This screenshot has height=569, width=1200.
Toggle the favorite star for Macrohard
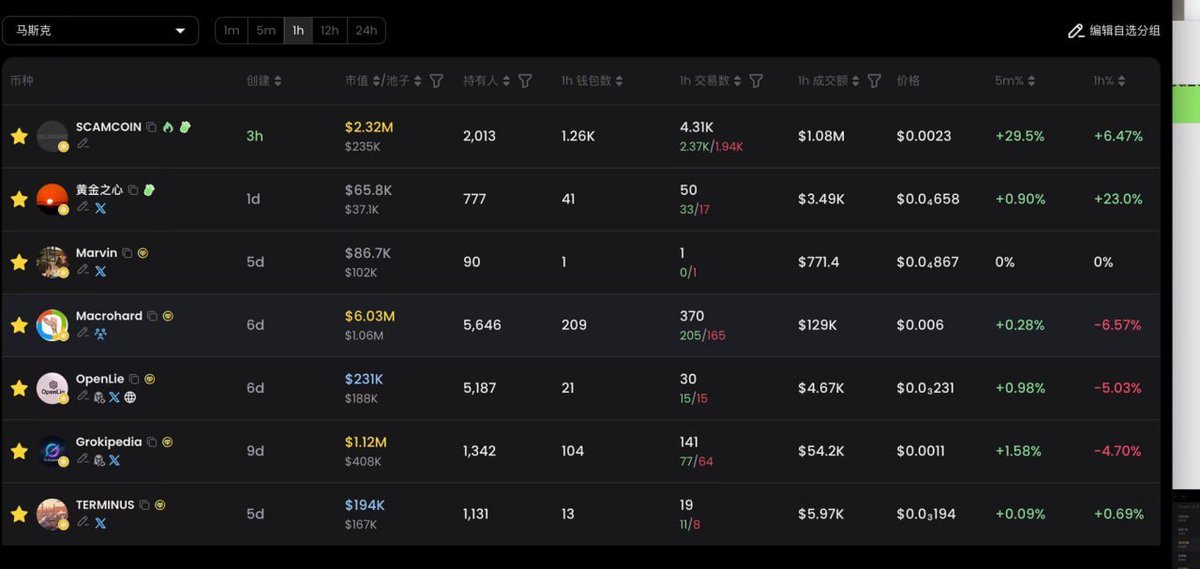pos(18,325)
